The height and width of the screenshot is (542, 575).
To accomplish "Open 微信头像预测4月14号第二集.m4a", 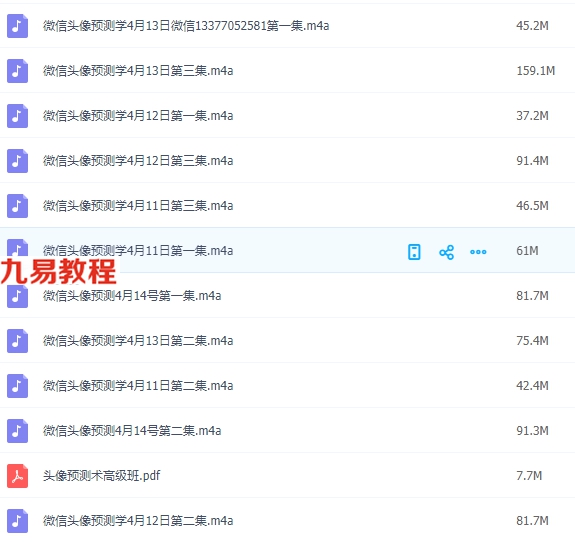I will click(132, 431).
